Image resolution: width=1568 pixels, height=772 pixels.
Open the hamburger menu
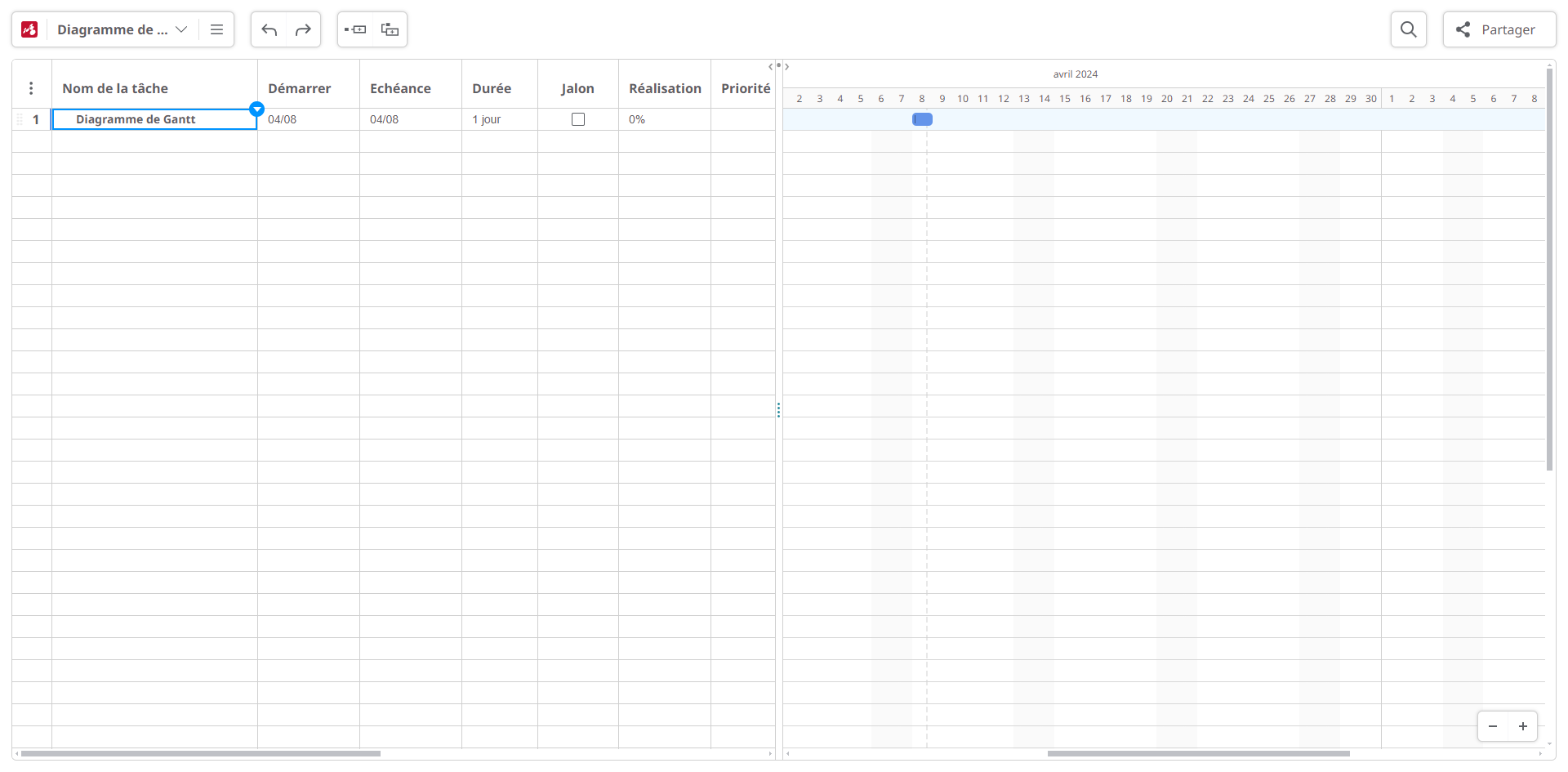pyautogui.click(x=216, y=29)
